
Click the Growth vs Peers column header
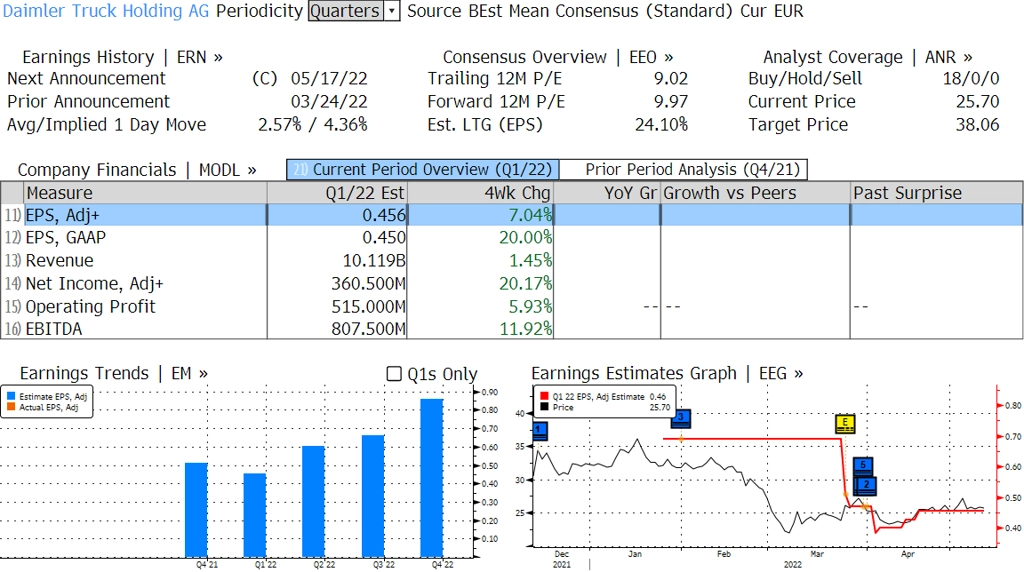click(755, 193)
